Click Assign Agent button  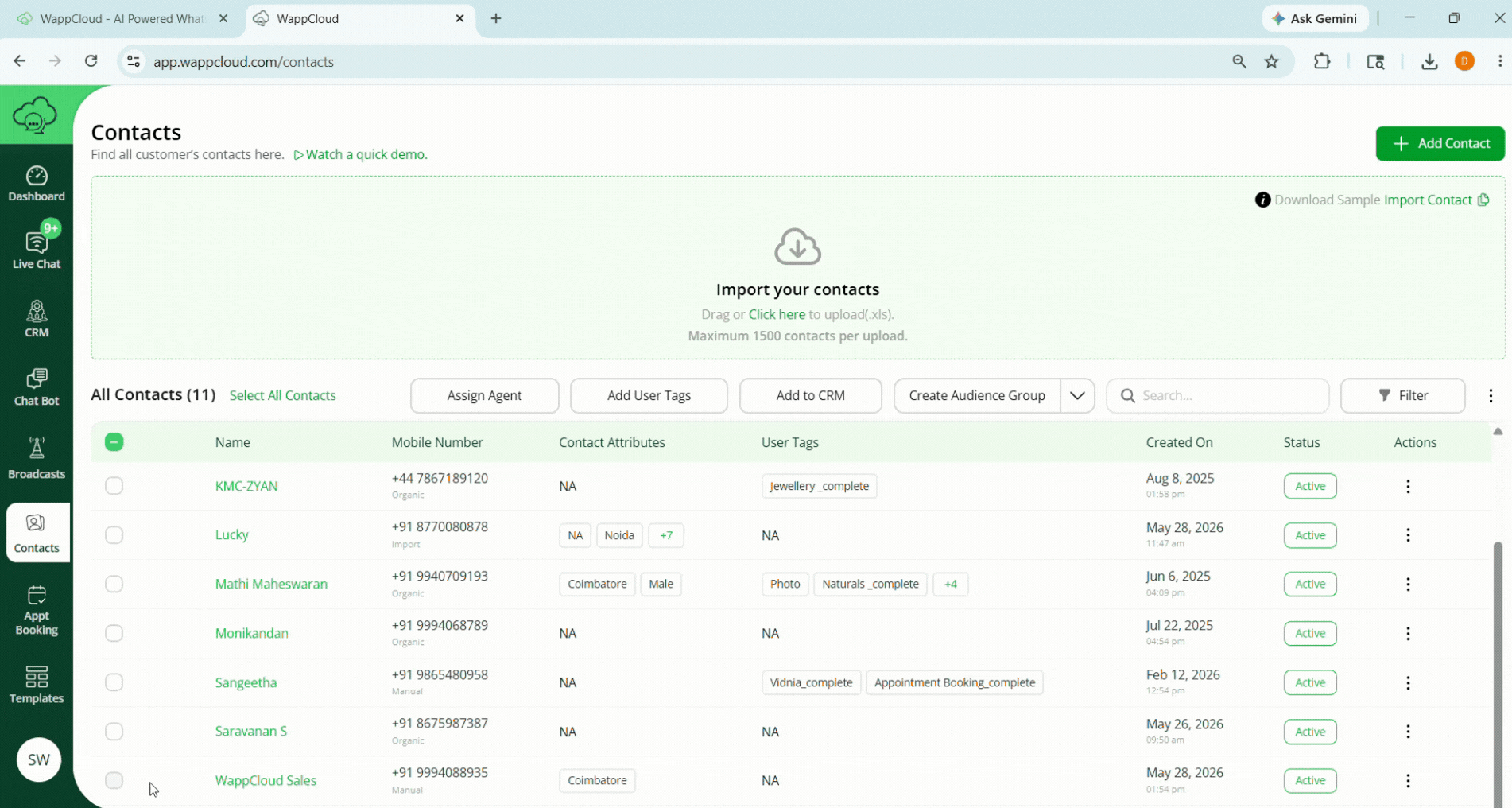tap(484, 395)
